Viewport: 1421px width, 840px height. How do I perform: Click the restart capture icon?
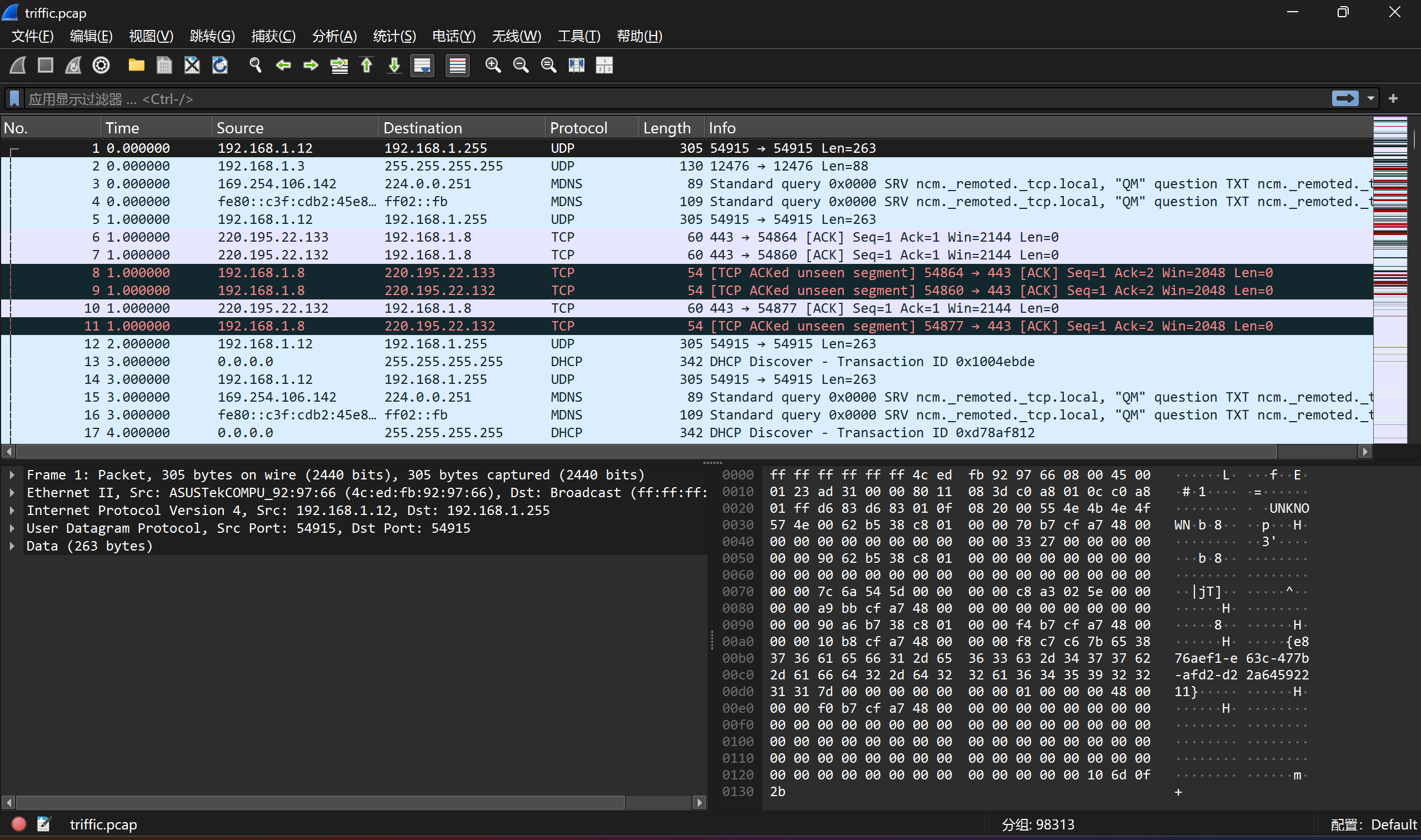click(x=73, y=65)
